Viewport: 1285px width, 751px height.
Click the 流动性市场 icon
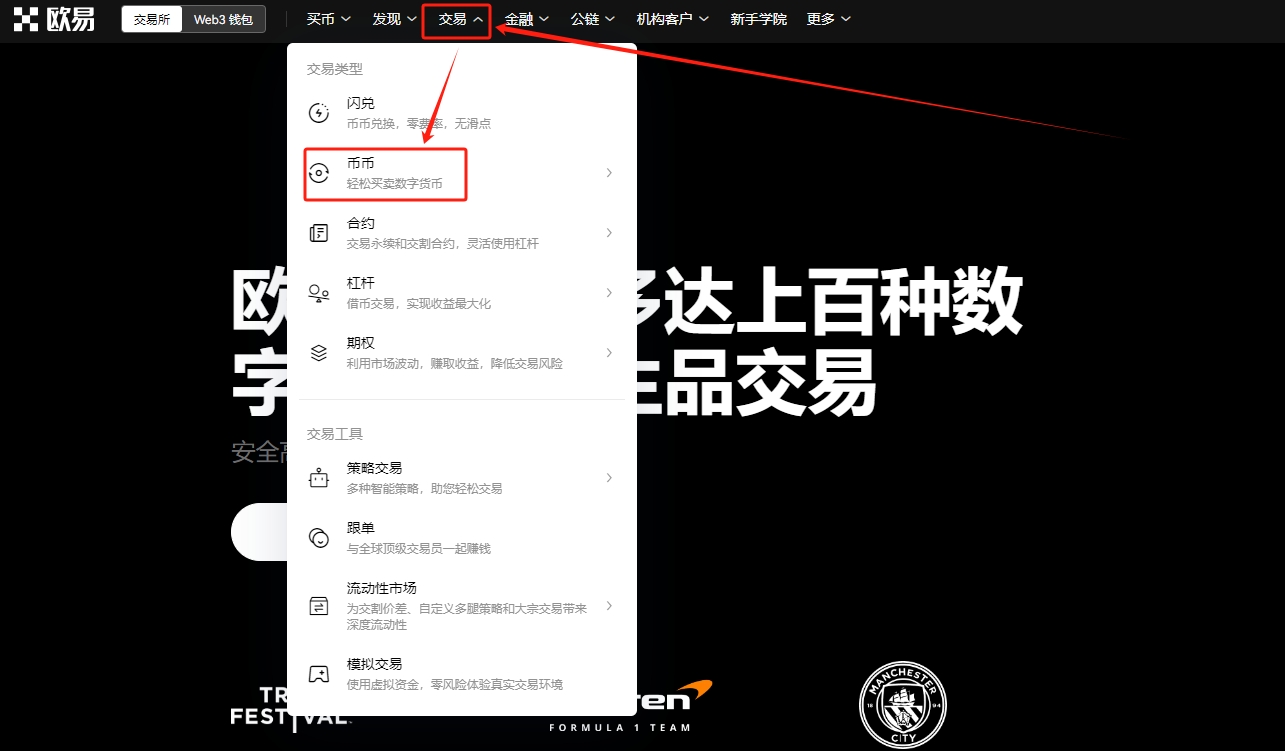pyautogui.click(x=319, y=606)
